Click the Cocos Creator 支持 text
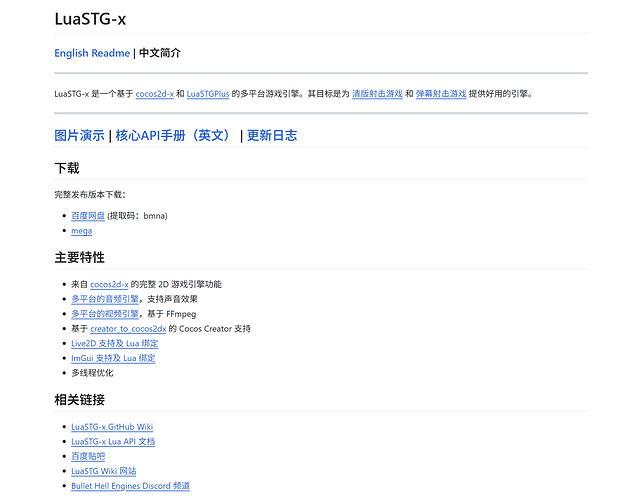630x500 pixels. point(215,329)
